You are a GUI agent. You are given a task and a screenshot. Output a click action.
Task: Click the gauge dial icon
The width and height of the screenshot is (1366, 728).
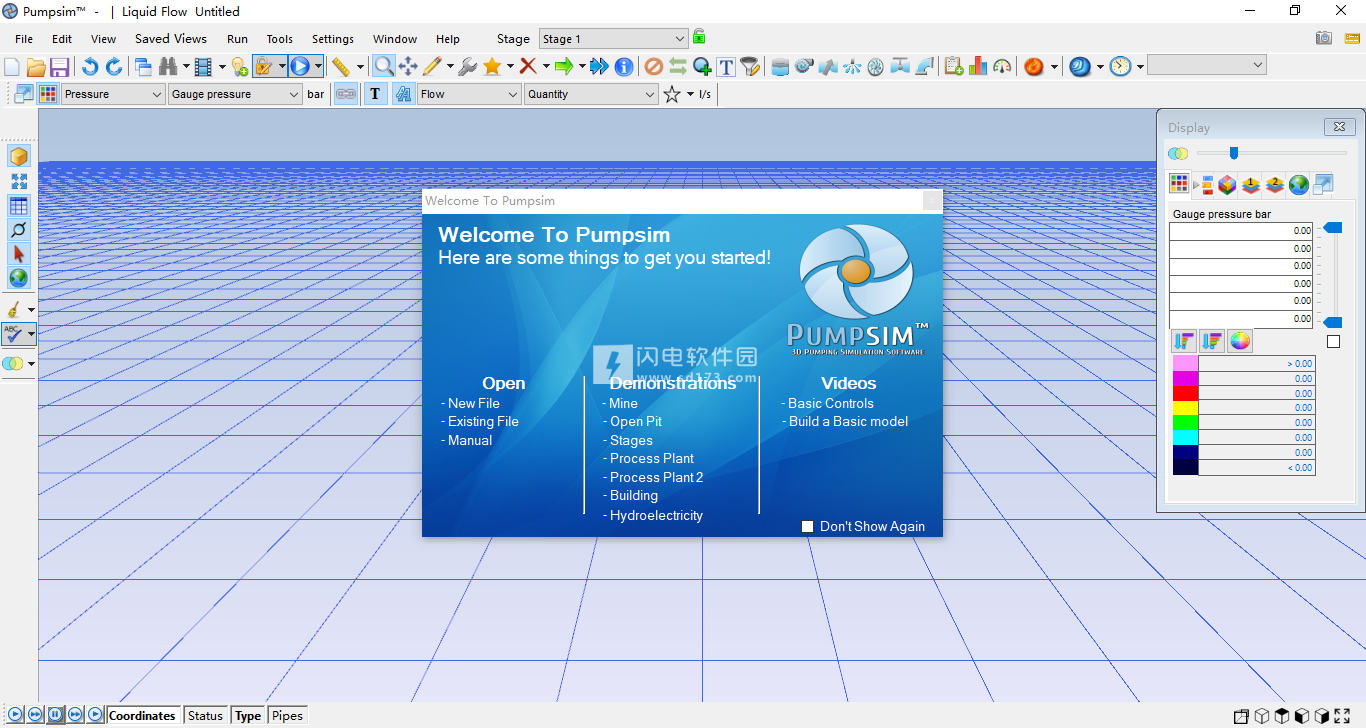point(1002,67)
